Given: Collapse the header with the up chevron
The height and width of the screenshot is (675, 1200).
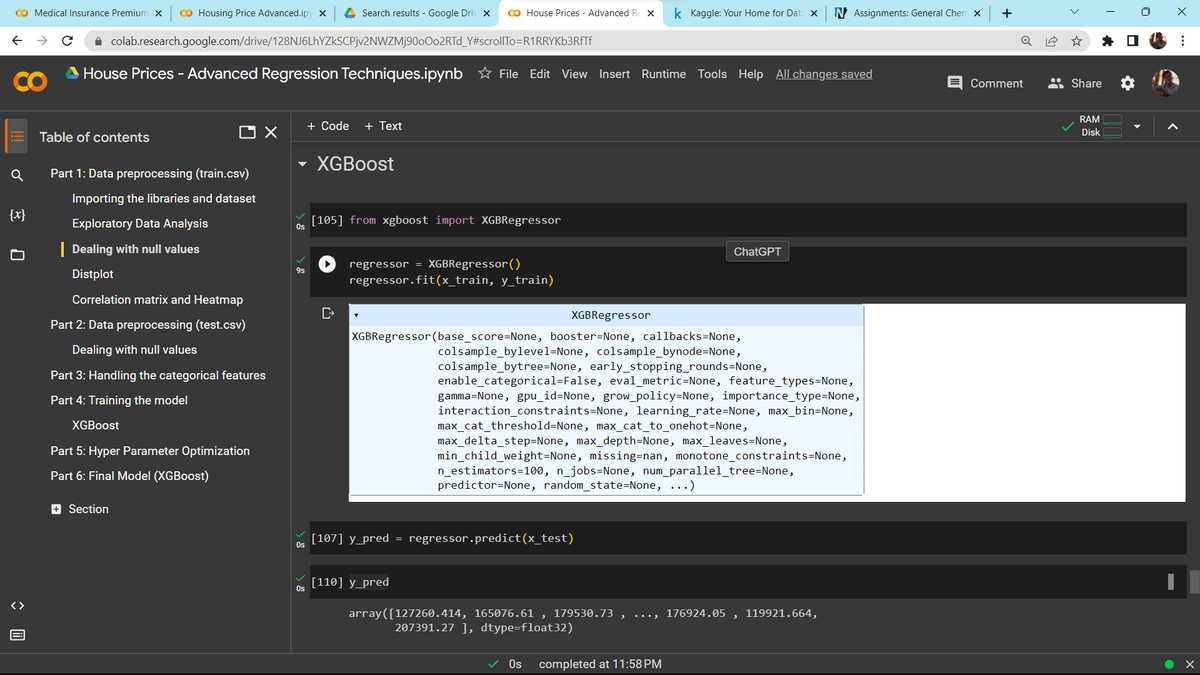Looking at the screenshot, I should [1172, 126].
